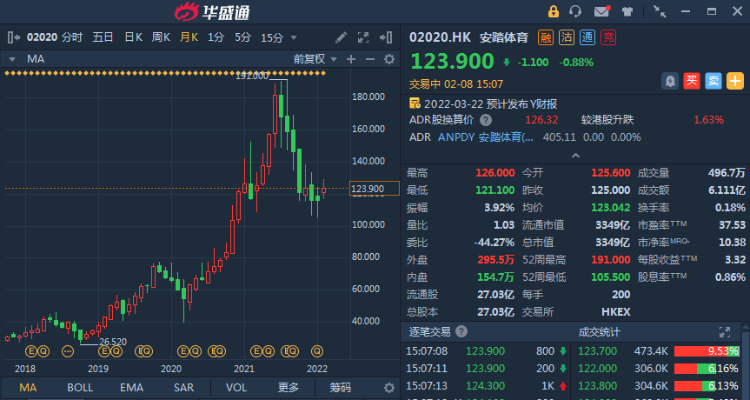Open chart settings gear near 前复权
The height and width of the screenshot is (400, 750).
pos(389,59)
